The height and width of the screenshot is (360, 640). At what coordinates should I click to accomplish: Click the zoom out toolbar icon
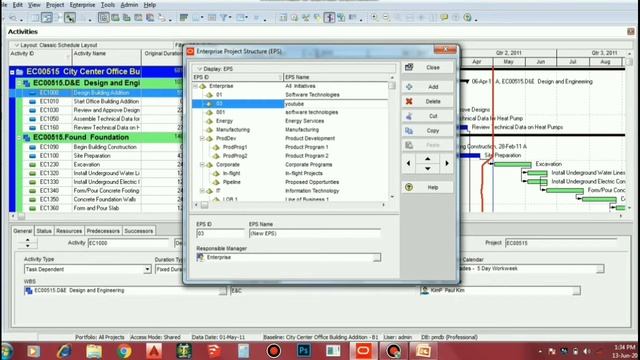[386, 18]
